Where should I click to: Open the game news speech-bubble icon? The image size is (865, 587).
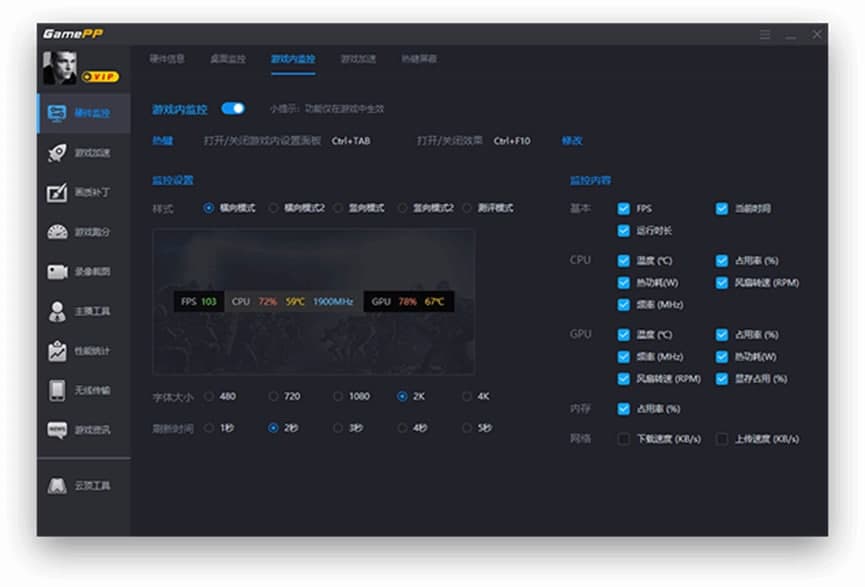pyautogui.click(x=57, y=430)
